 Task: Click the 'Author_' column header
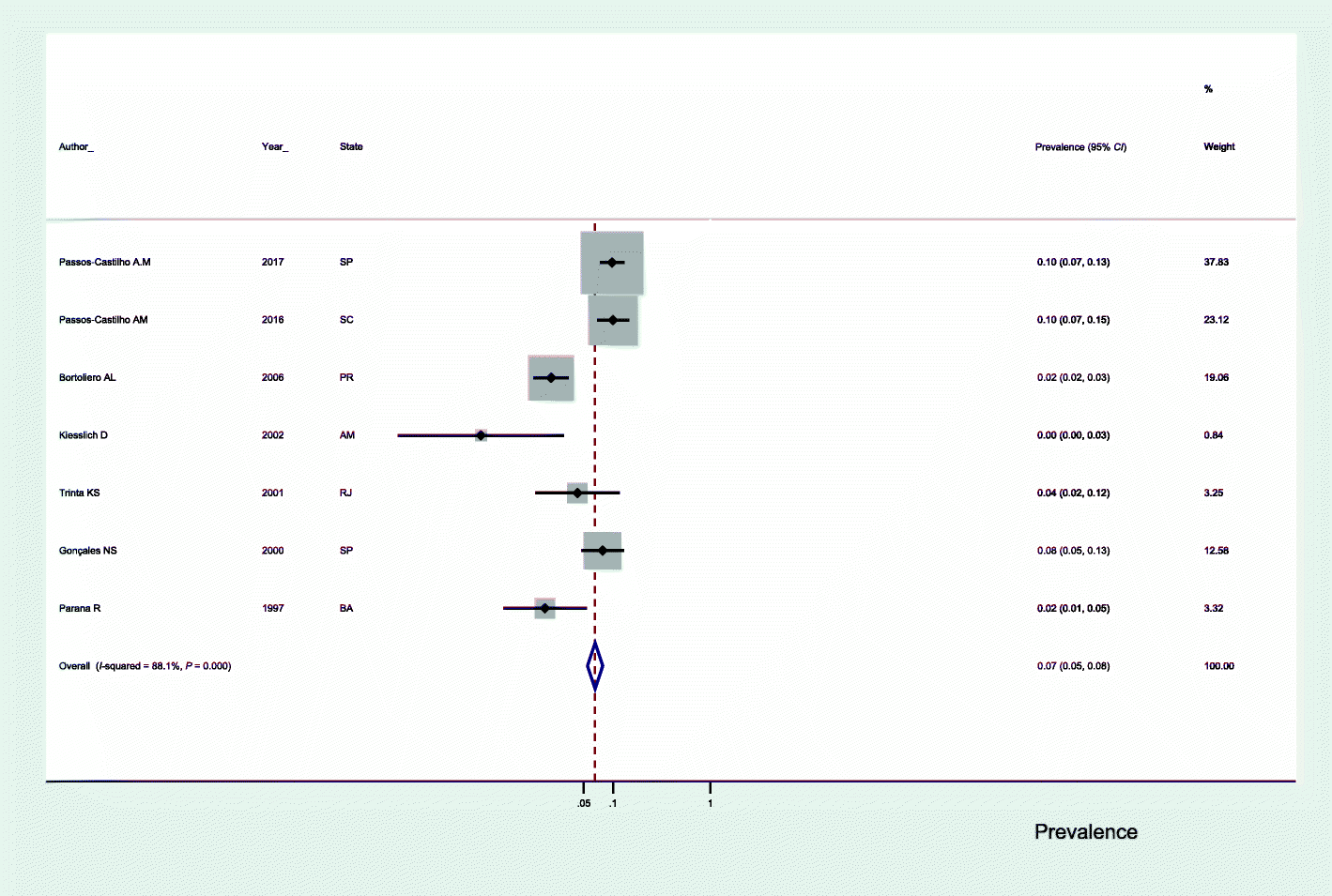[x=76, y=147]
